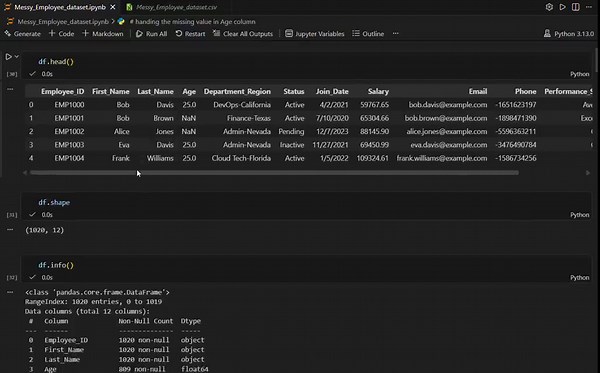600x373 pixels.
Task: Run All notebook cells
Action: coord(152,34)
